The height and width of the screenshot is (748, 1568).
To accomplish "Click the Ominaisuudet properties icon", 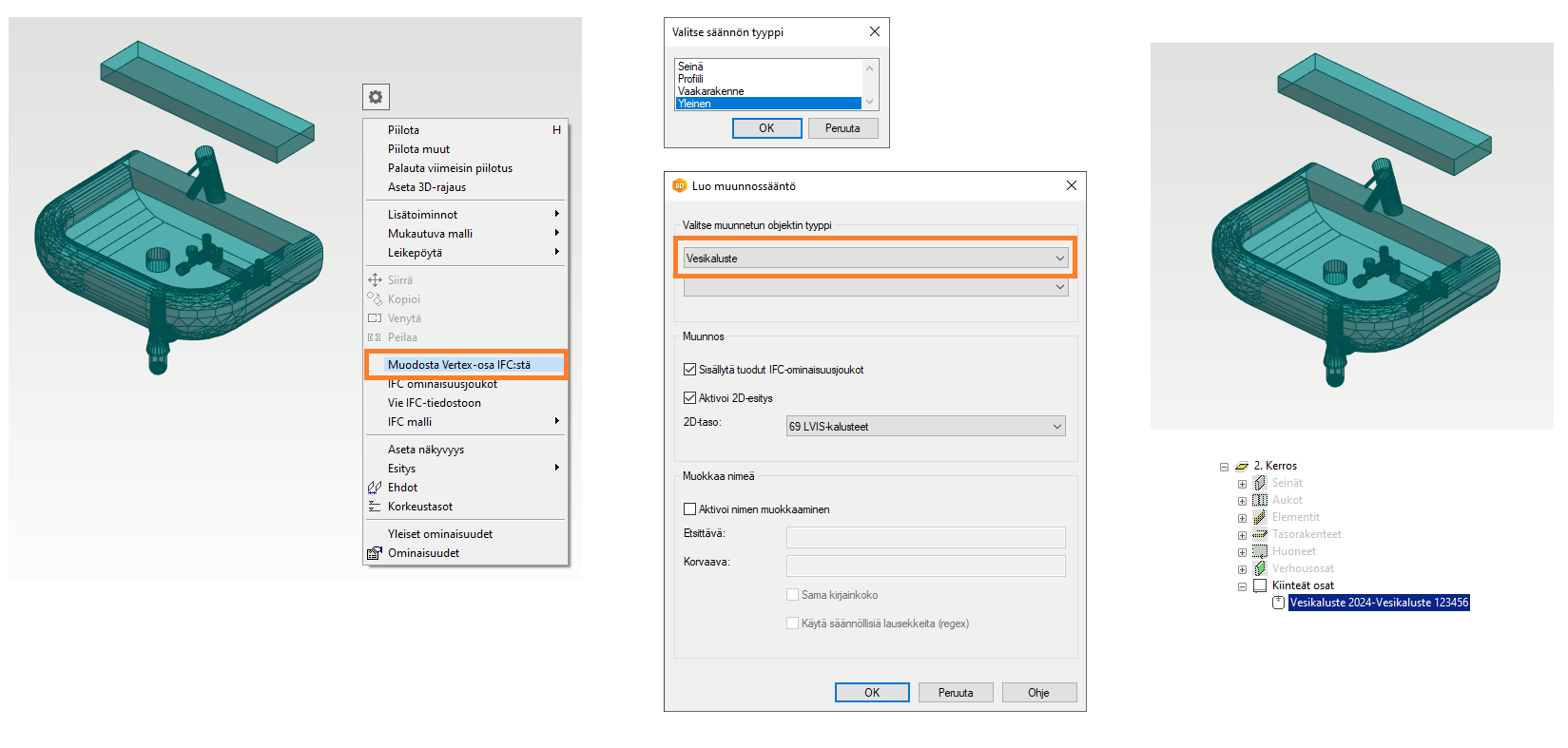I will 375,553.
